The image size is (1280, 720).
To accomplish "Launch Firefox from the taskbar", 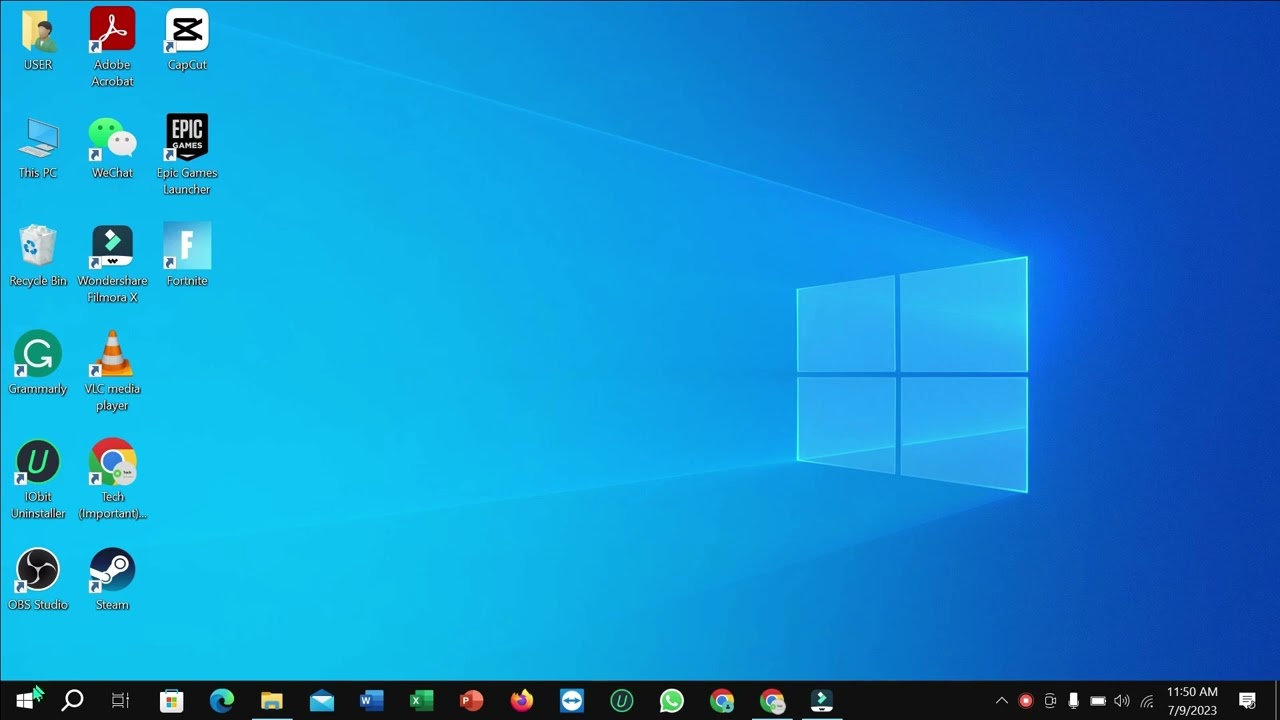I will (x=522, y=701).
